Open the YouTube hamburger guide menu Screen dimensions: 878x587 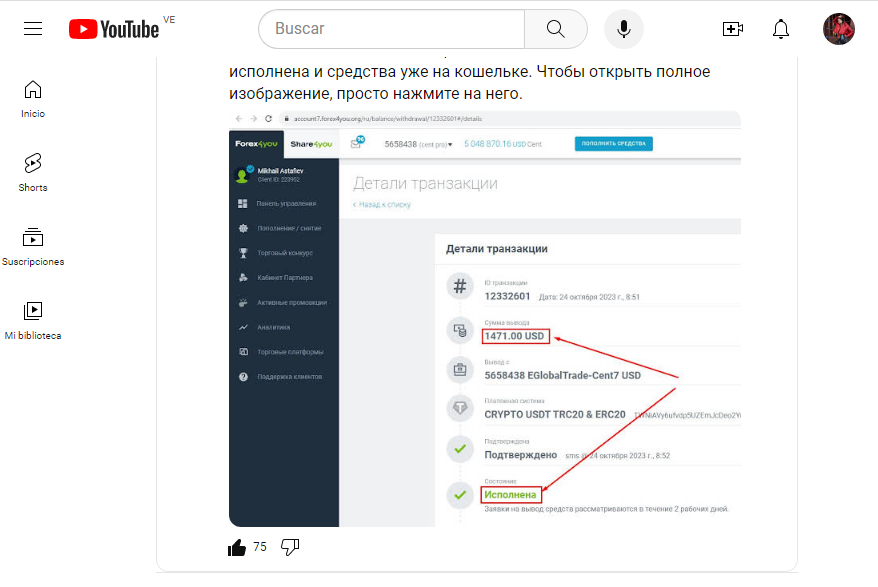[x=33, y=29]
